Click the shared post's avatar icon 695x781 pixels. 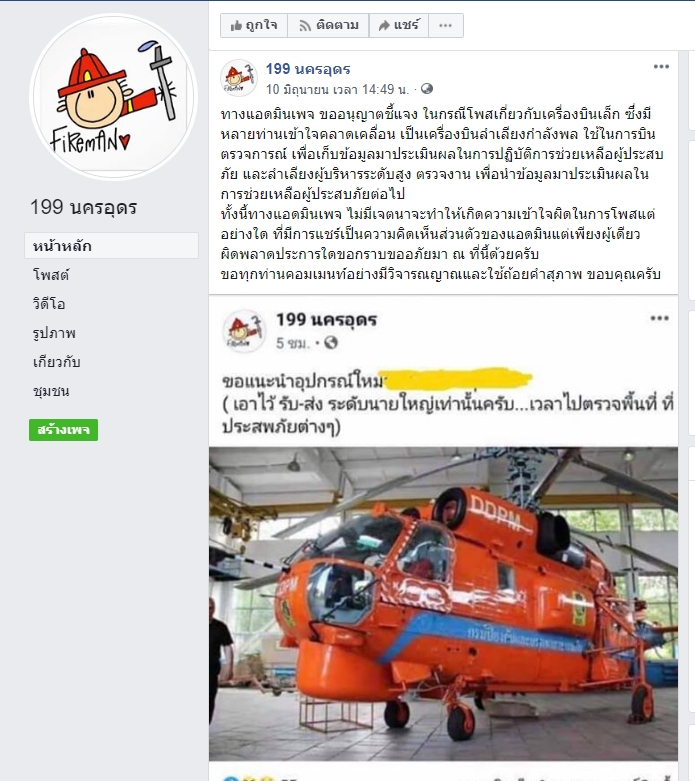(x=243, y=330)
